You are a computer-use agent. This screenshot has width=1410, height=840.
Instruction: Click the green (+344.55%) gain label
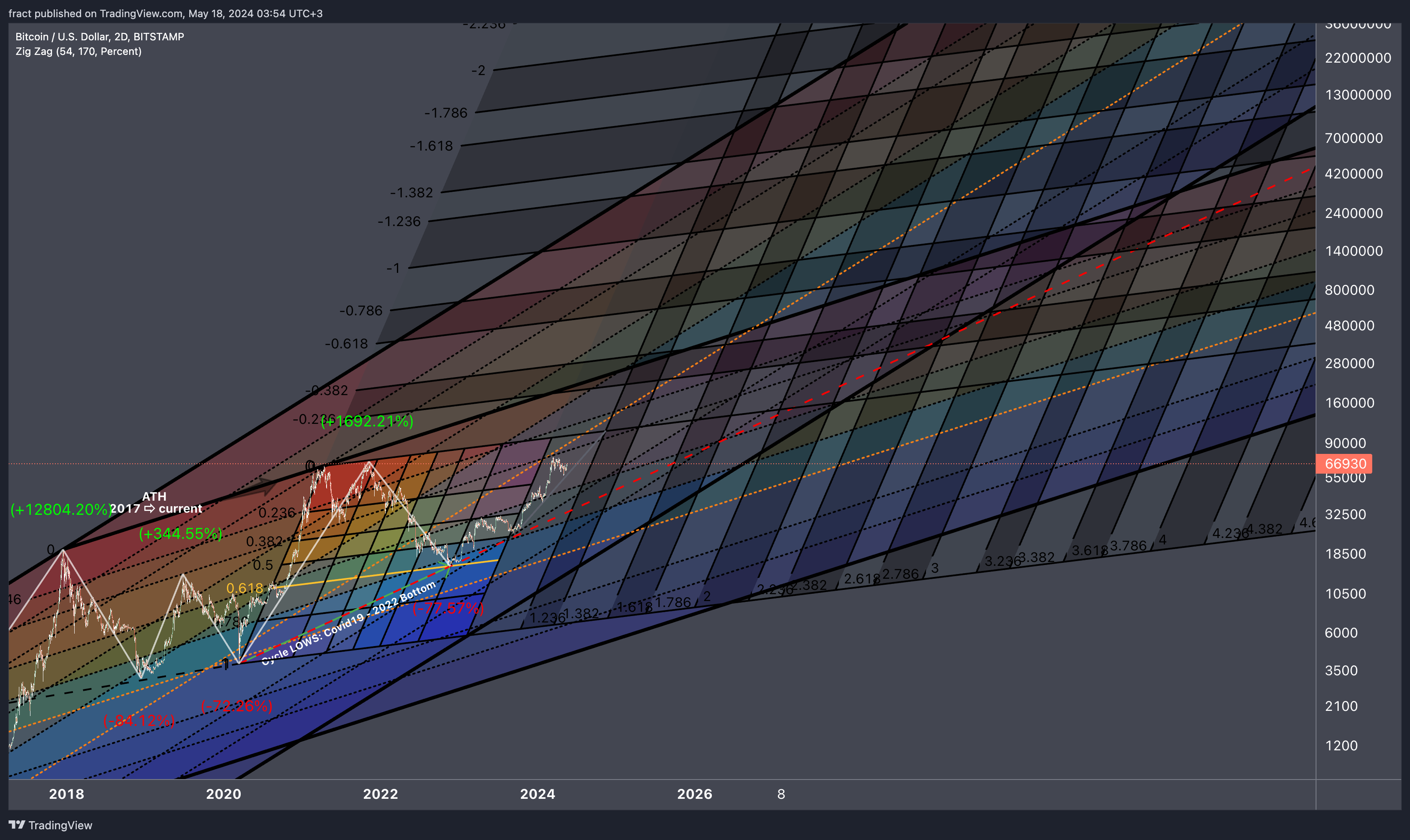(181, 533)
